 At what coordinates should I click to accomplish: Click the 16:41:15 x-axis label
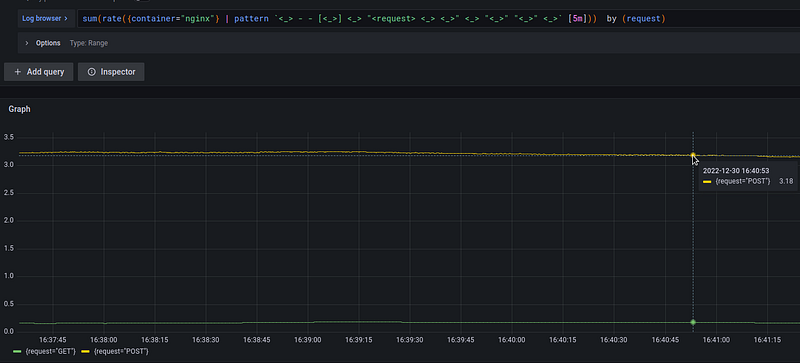pos(767,340)
